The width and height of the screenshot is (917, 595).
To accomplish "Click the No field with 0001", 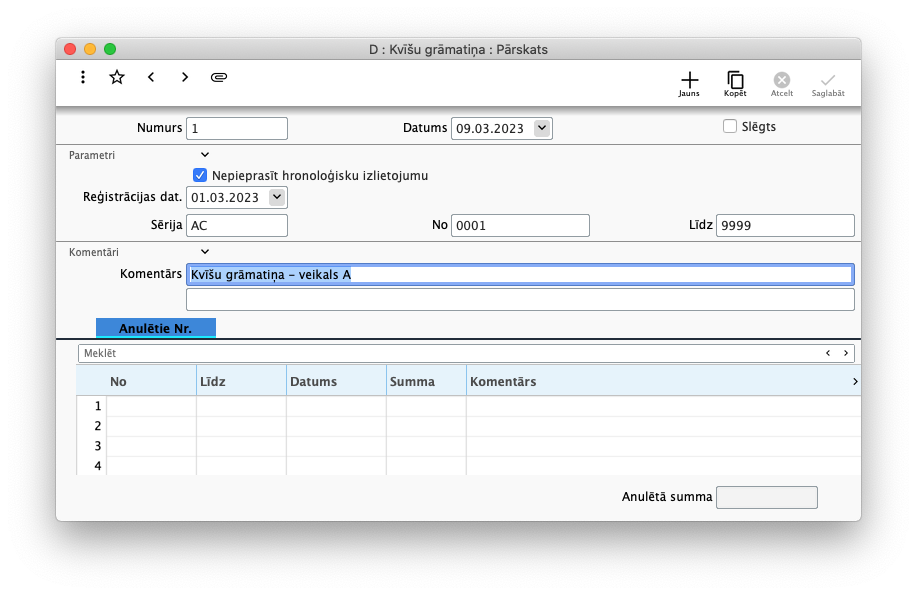I will pos(520,225).
